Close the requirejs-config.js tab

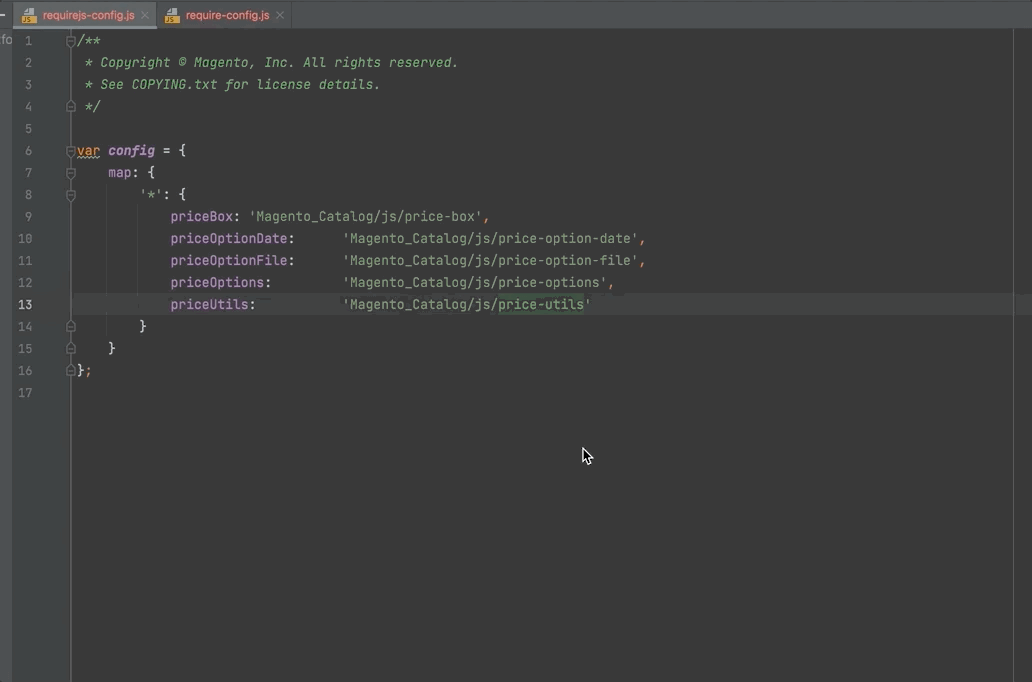145,15
